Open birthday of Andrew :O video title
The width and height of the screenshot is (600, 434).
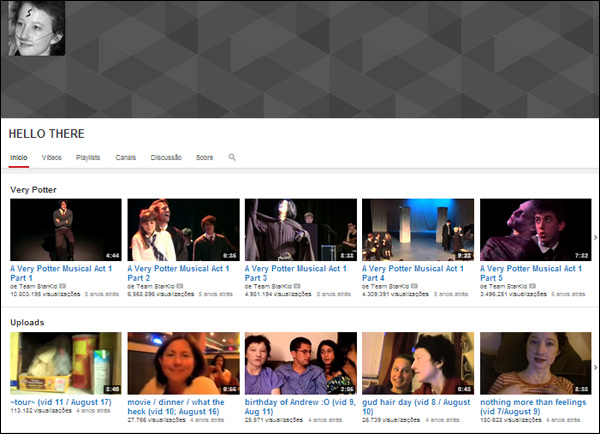[x=300, y=407]
